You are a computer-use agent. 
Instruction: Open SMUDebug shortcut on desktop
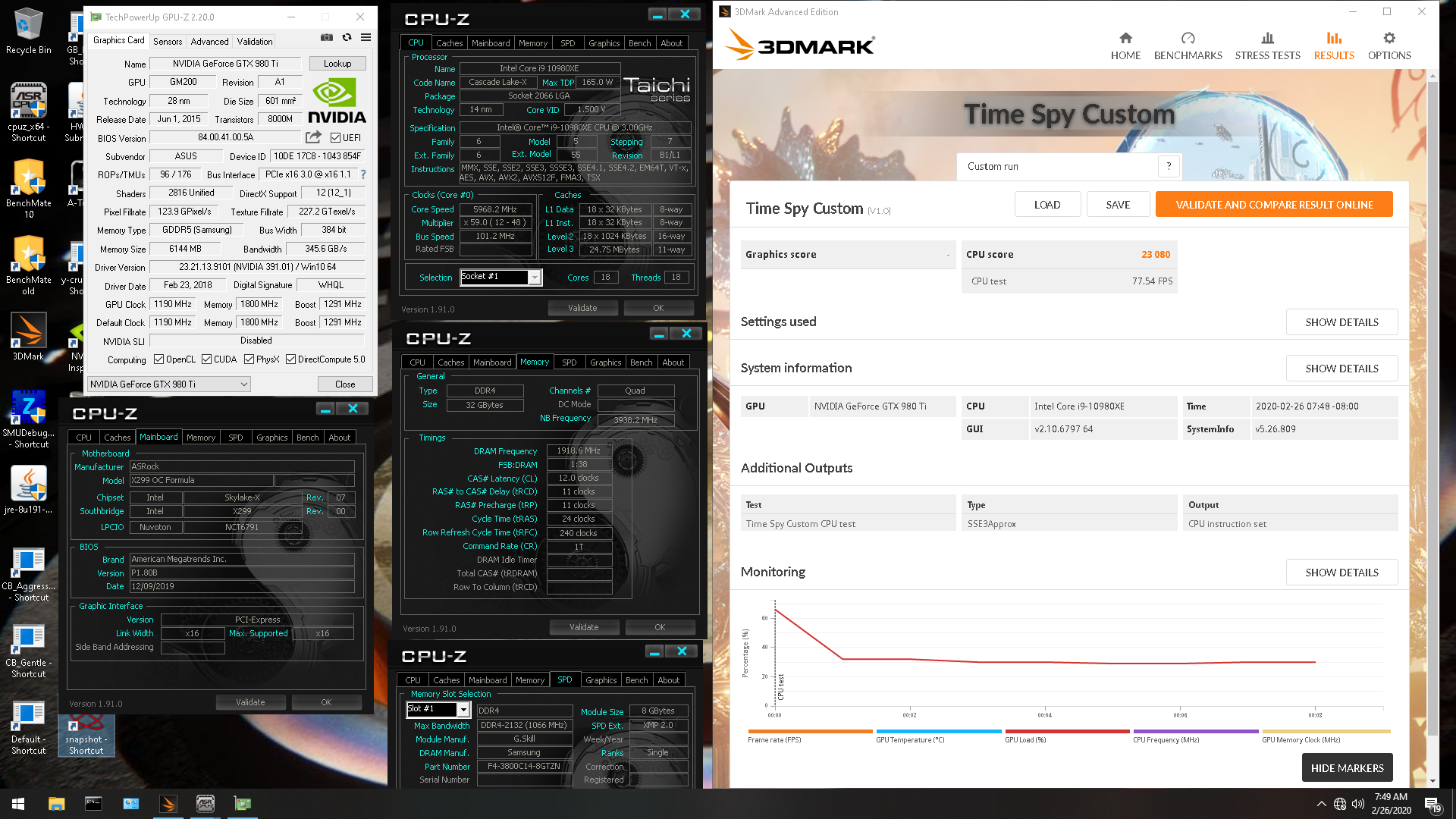pos(29,419)
